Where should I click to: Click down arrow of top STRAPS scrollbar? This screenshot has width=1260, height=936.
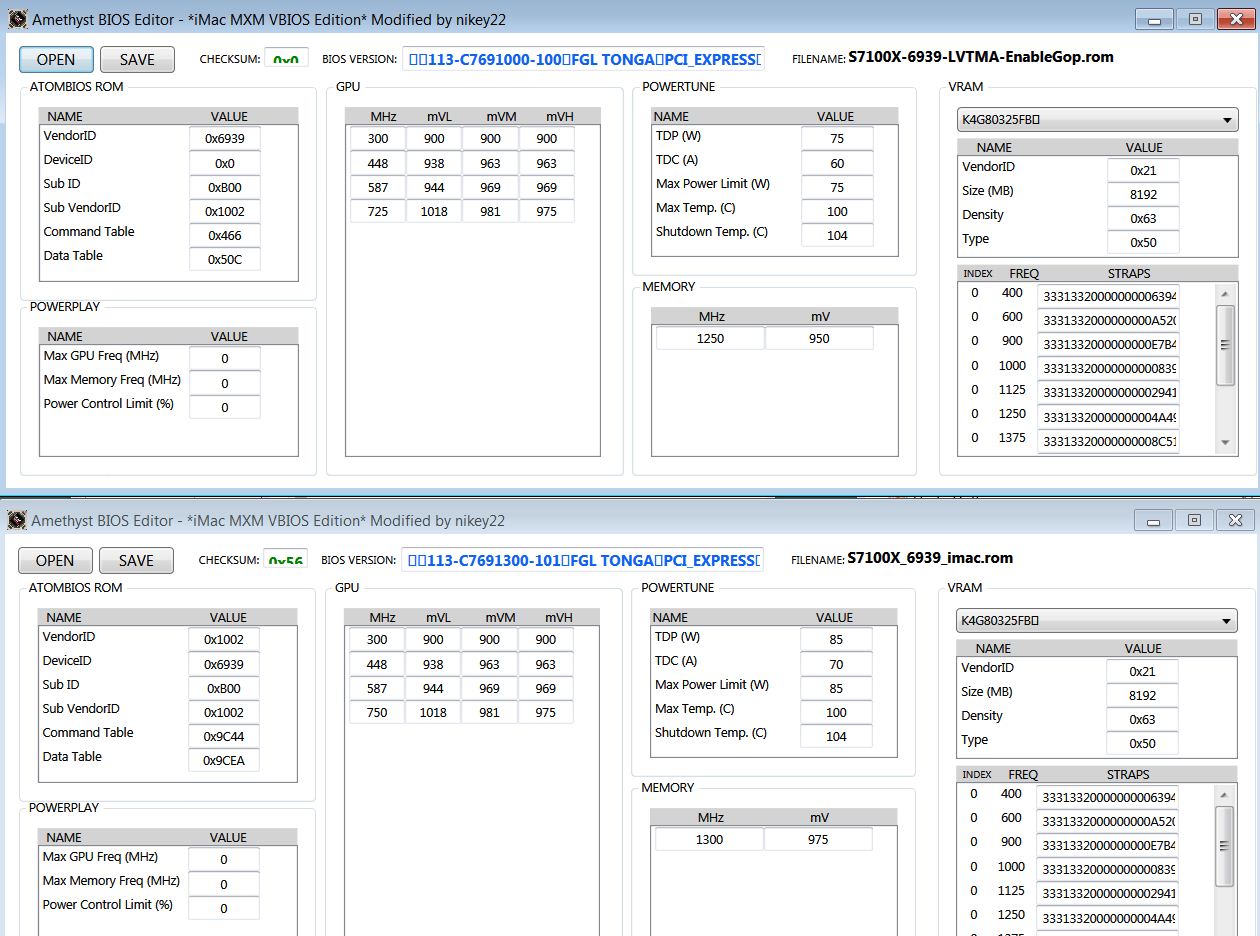(x=1225, y=443)
